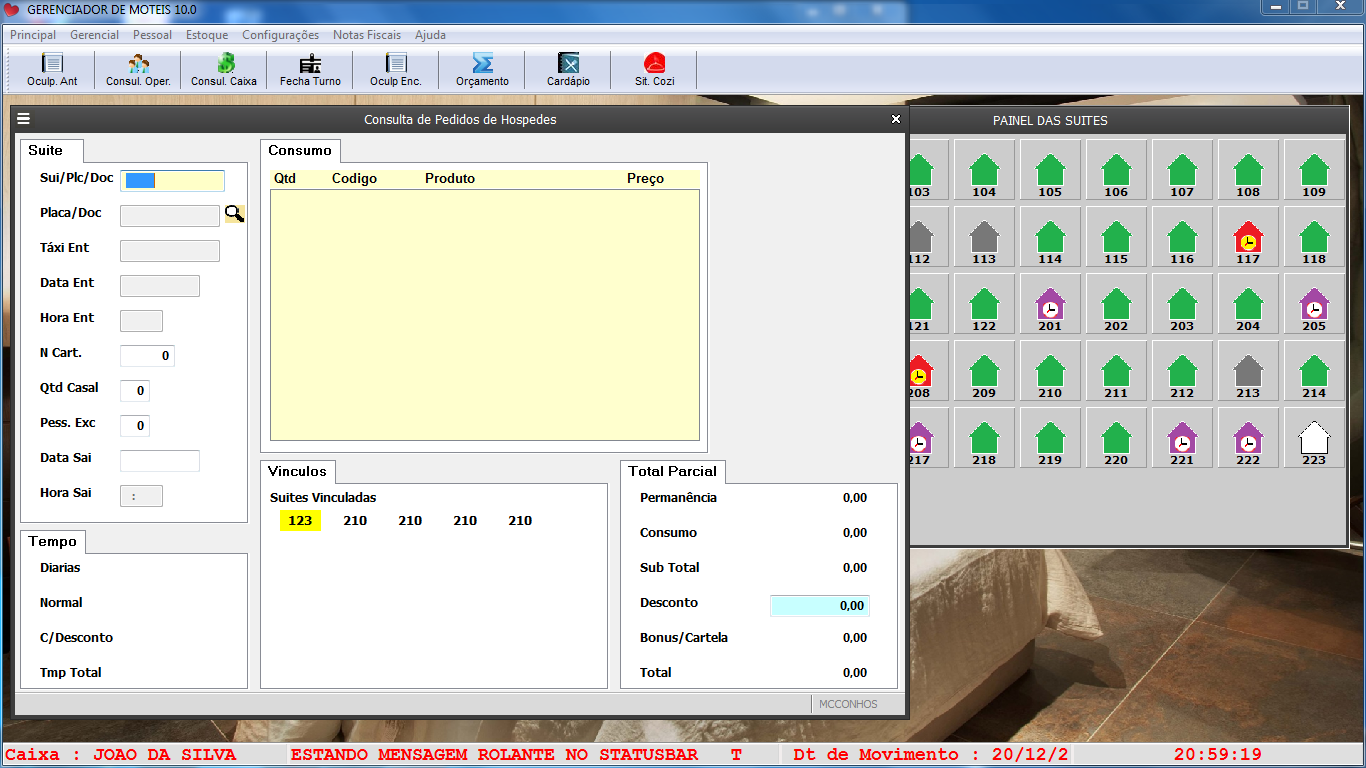Click the Consul. Oper. toolbar icon
Viewport: 1366px width, 768px height.
138,69
